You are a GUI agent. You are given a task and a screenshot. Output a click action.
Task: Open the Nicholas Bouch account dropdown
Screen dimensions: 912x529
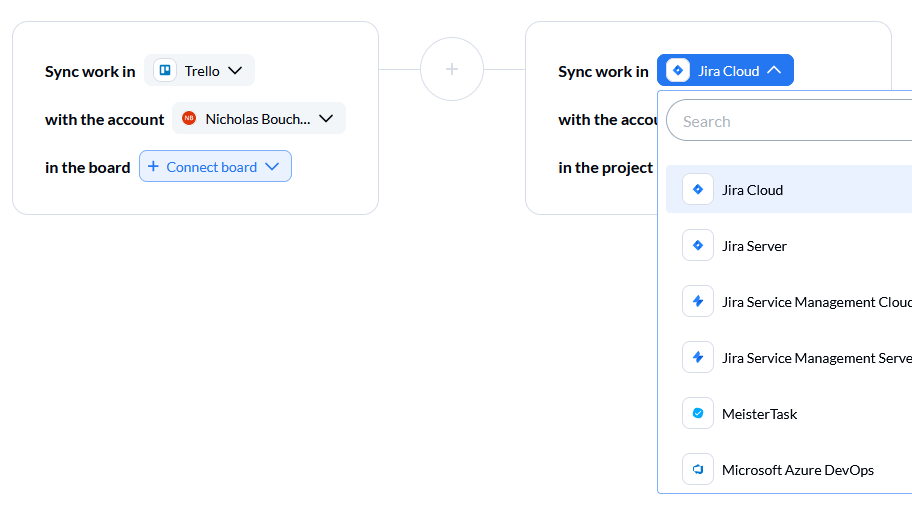point(259,119)
